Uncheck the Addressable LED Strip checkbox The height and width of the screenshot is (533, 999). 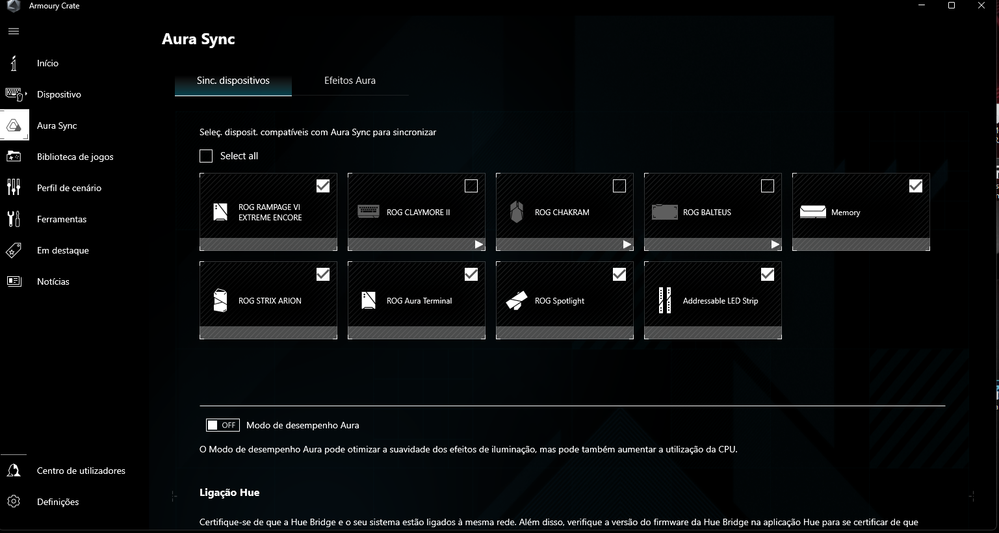pyautogui.click(x=768, y=274)
